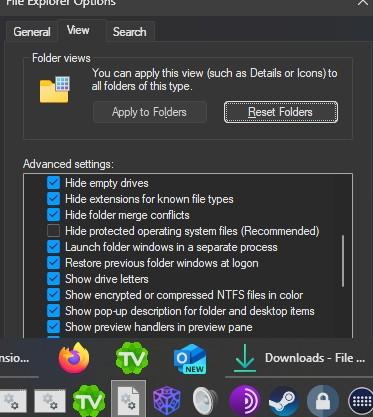
Task: Open the padlock app in taskbar
Action: [323, 401]
